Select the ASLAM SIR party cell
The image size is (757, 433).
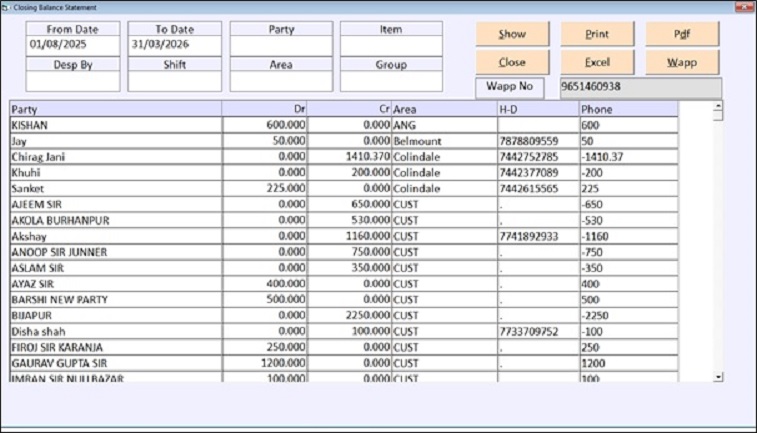[116, 268]
